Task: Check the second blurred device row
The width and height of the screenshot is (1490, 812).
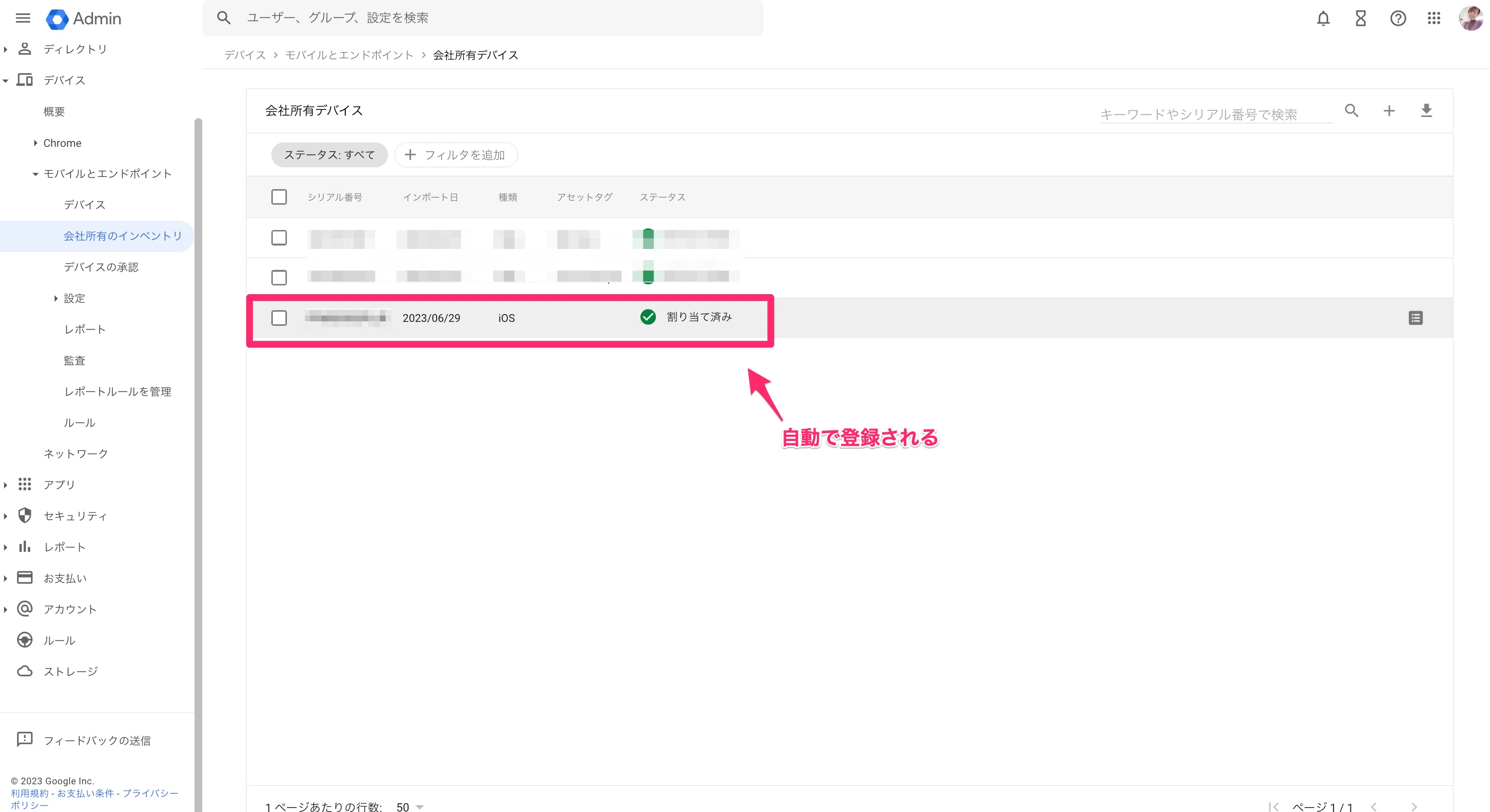Action: [x=279, y=278]
